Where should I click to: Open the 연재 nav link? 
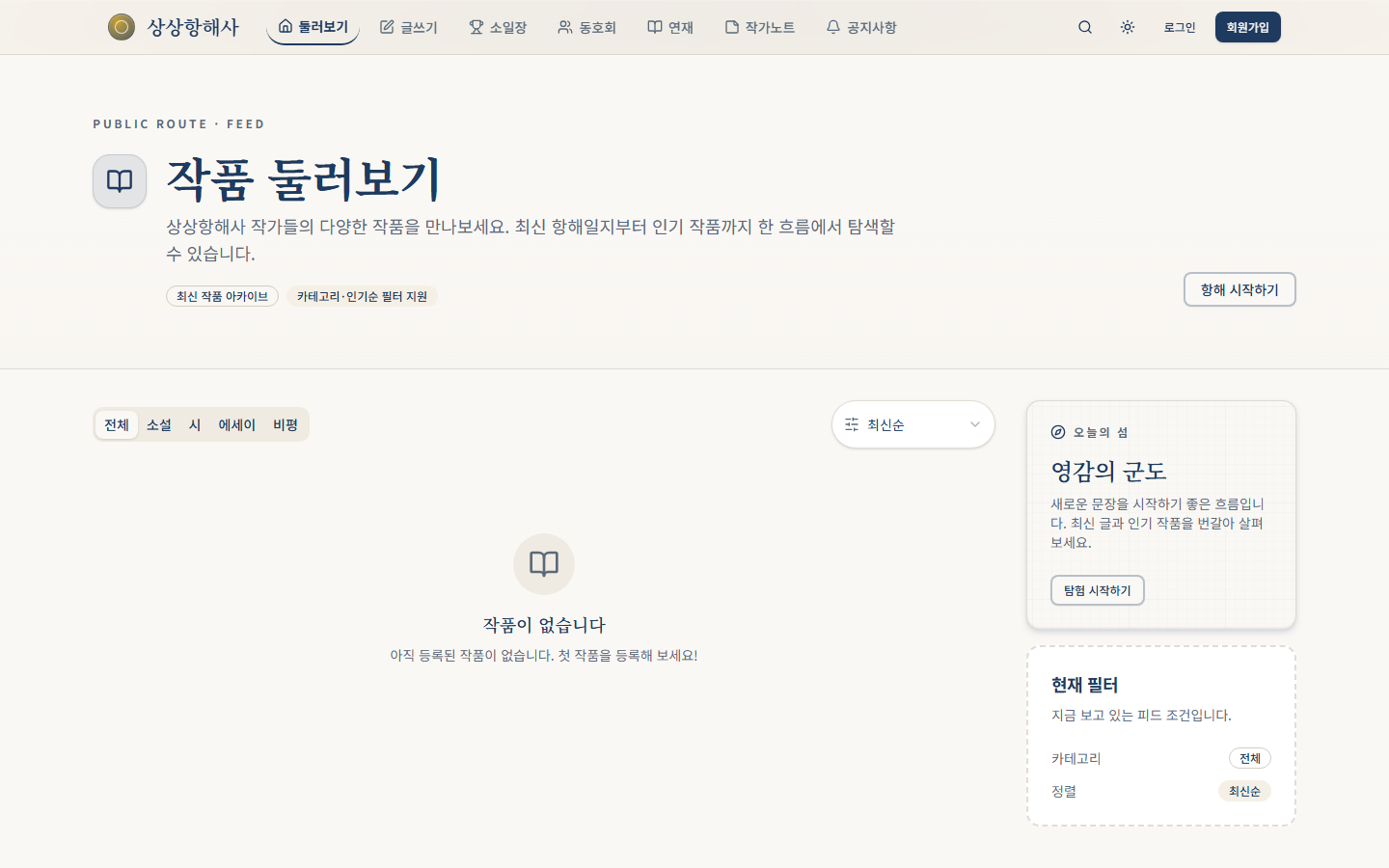[x=670, y=27]
